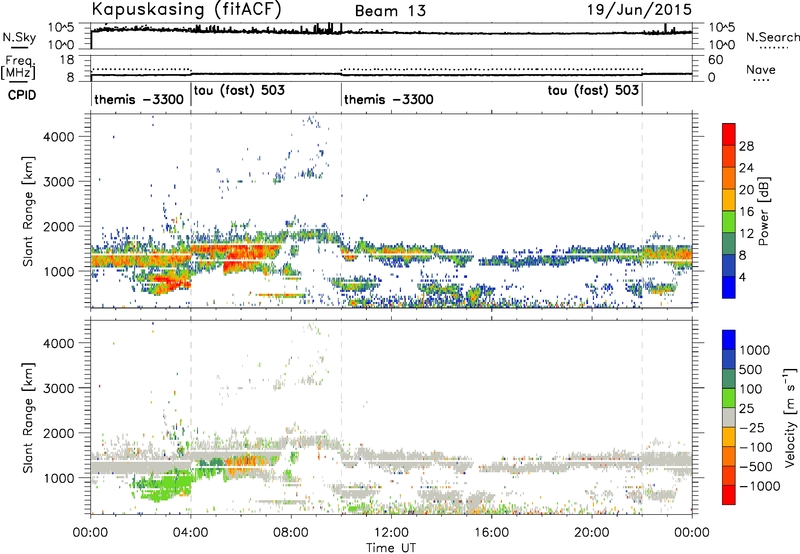The width and height of the screenshot is (800, 554).
Task: Click the red top of the Power color bar
Action: tap(729, 134)
